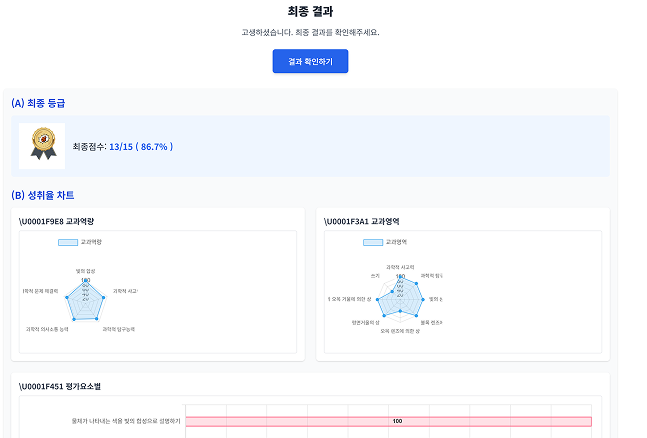The width and height of the screenshot is (647, 438).
Task: Click the 과학적 문제 해결력 radar label
Action: click(x=40, y=291)
